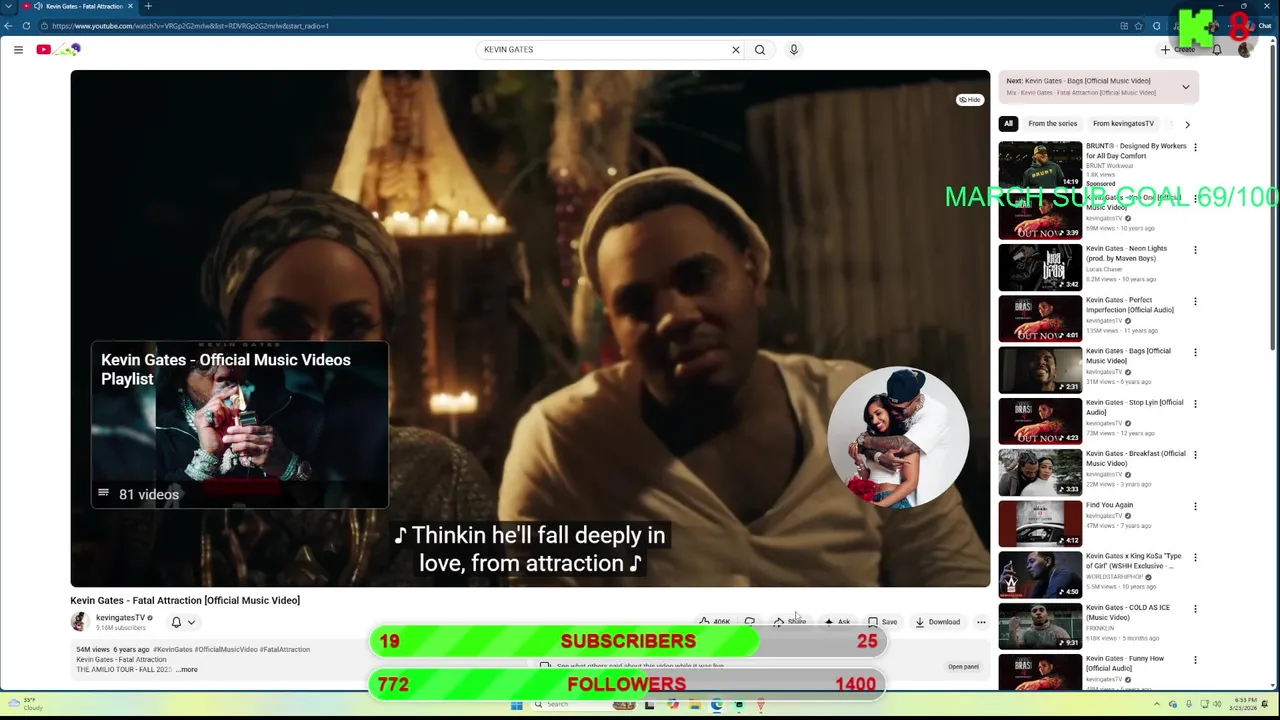
Task: Open options for the BRUNT ad
Action: [x=1195, y=147]
